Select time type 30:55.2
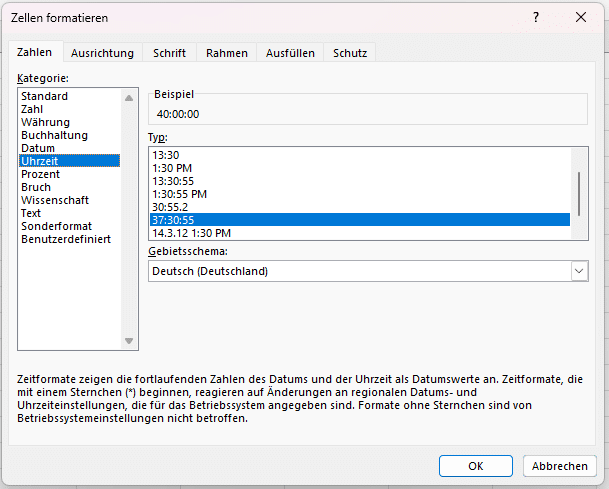 360,207
